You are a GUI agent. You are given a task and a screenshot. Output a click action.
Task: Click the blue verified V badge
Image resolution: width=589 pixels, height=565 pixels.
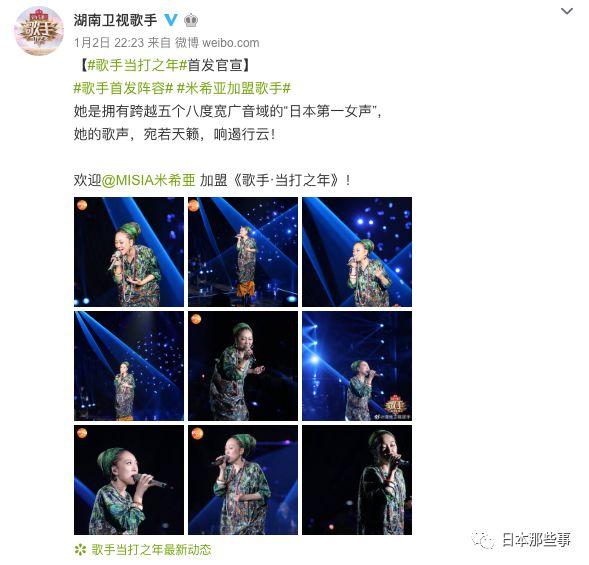pos(171,20)
